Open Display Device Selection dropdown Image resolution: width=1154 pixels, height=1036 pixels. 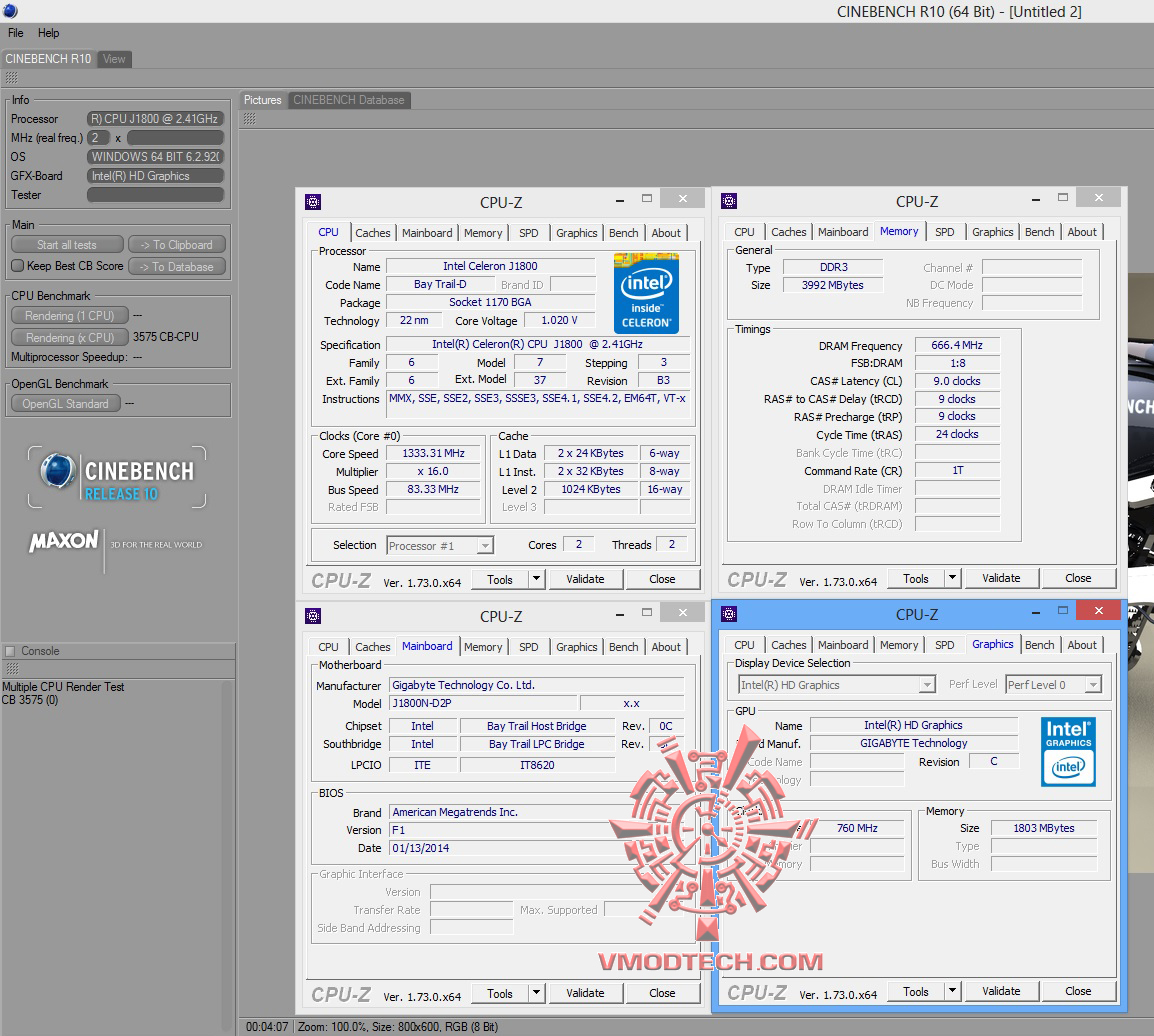[926, 685]
